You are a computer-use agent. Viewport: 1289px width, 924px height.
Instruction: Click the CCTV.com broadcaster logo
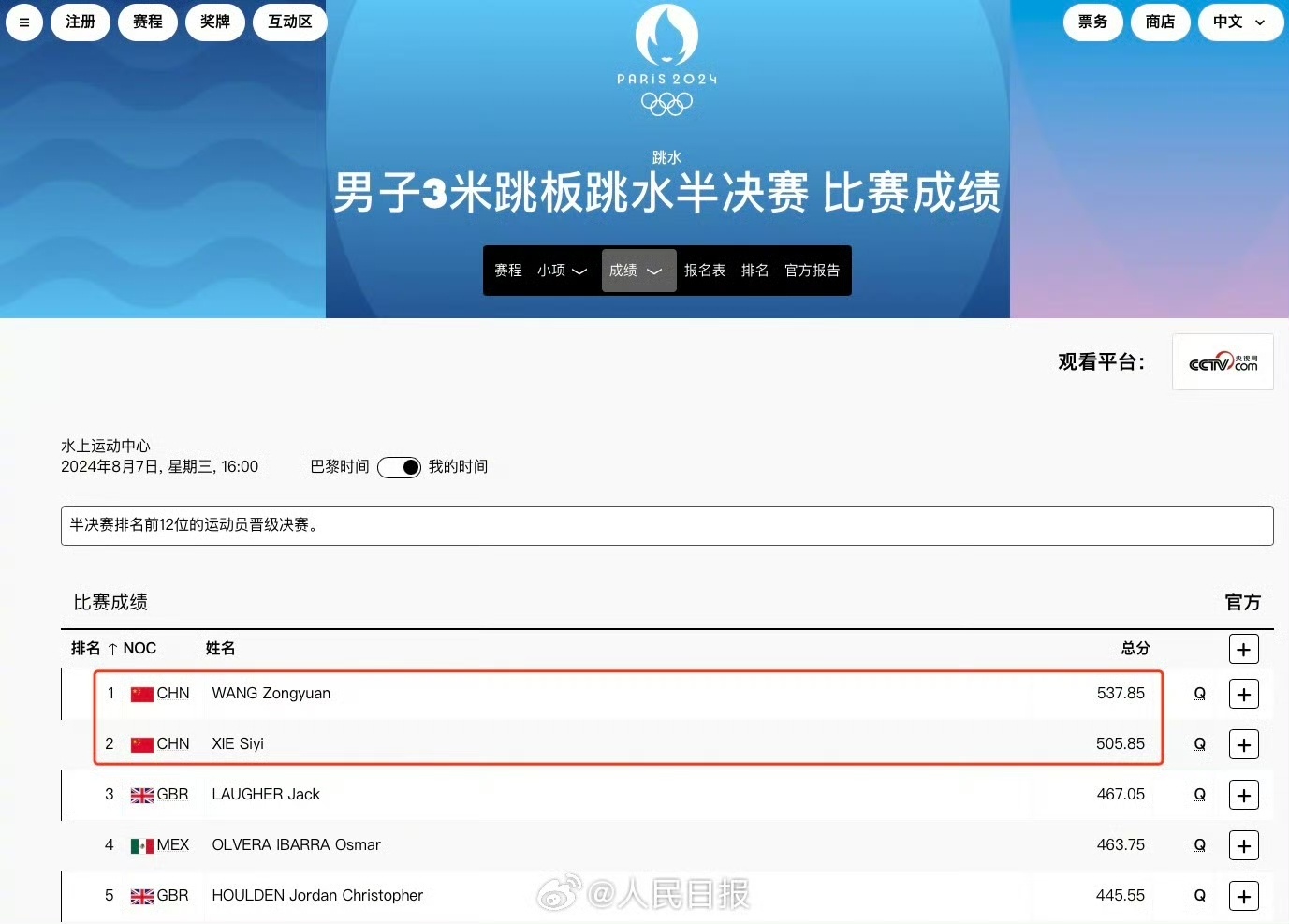(1223, 362)
